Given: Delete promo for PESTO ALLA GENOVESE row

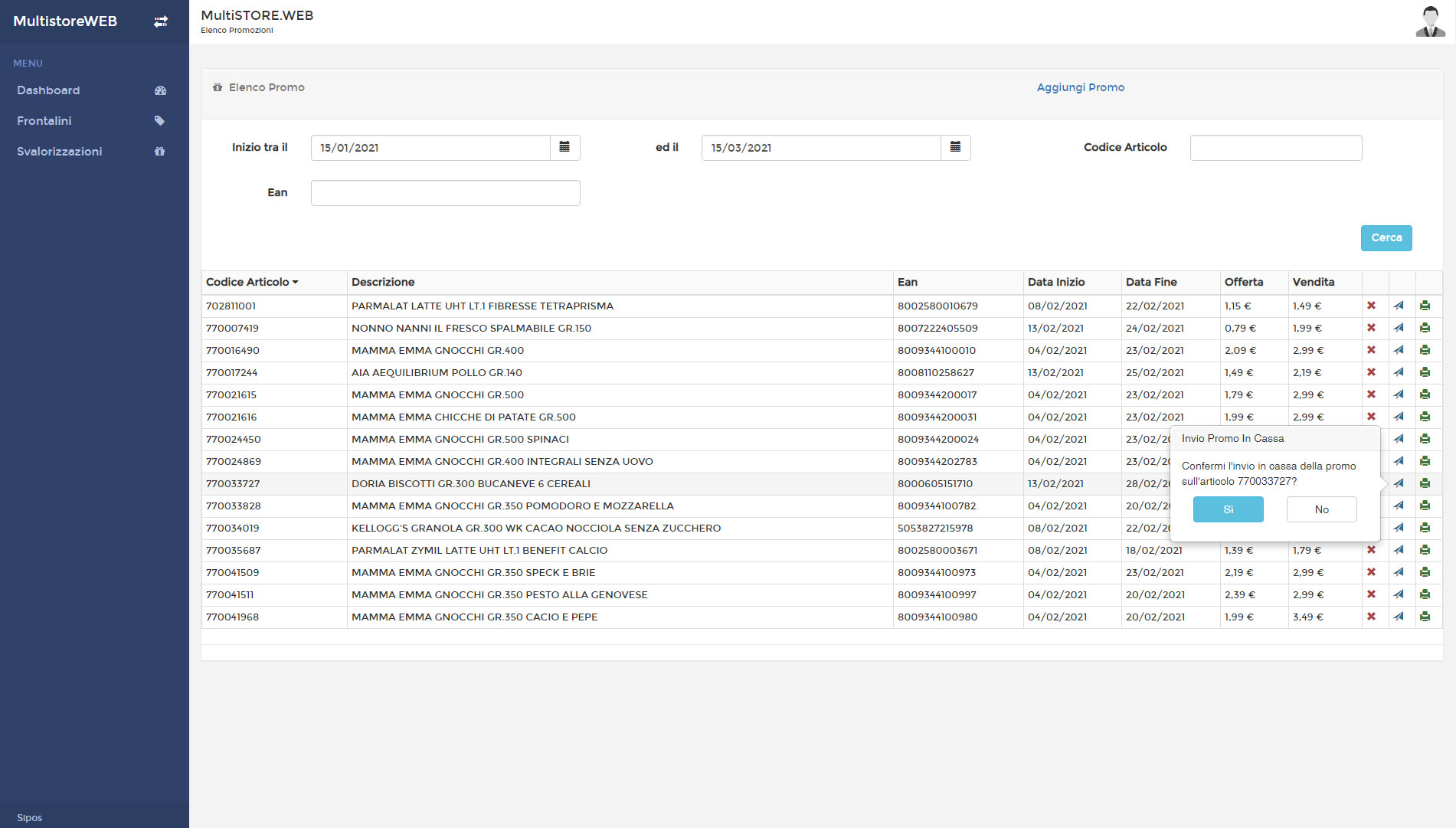Looking at the screenshot, I should (x=1371, y=594).
